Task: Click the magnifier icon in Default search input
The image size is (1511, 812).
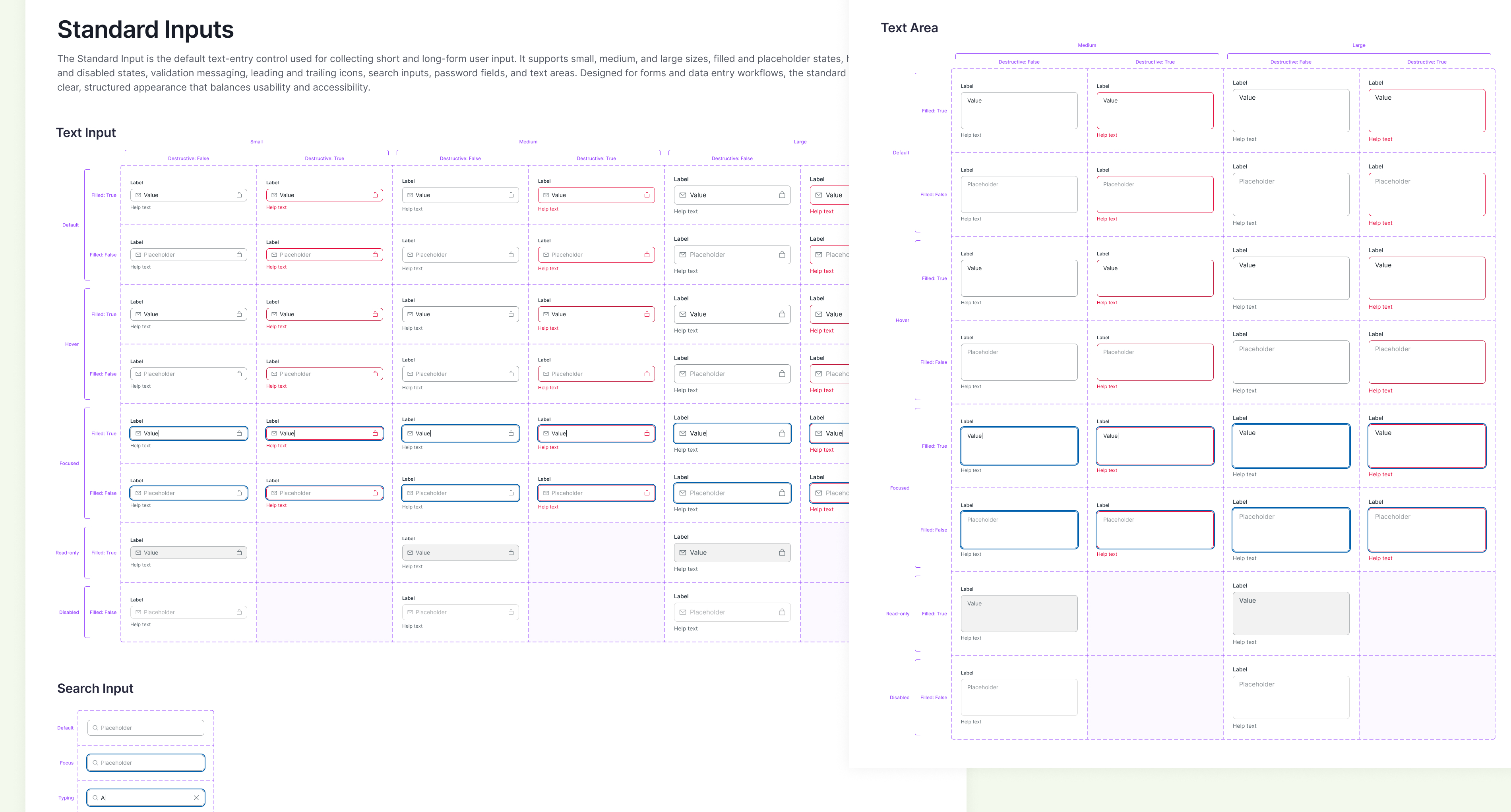Action: [x=95, y=727]
